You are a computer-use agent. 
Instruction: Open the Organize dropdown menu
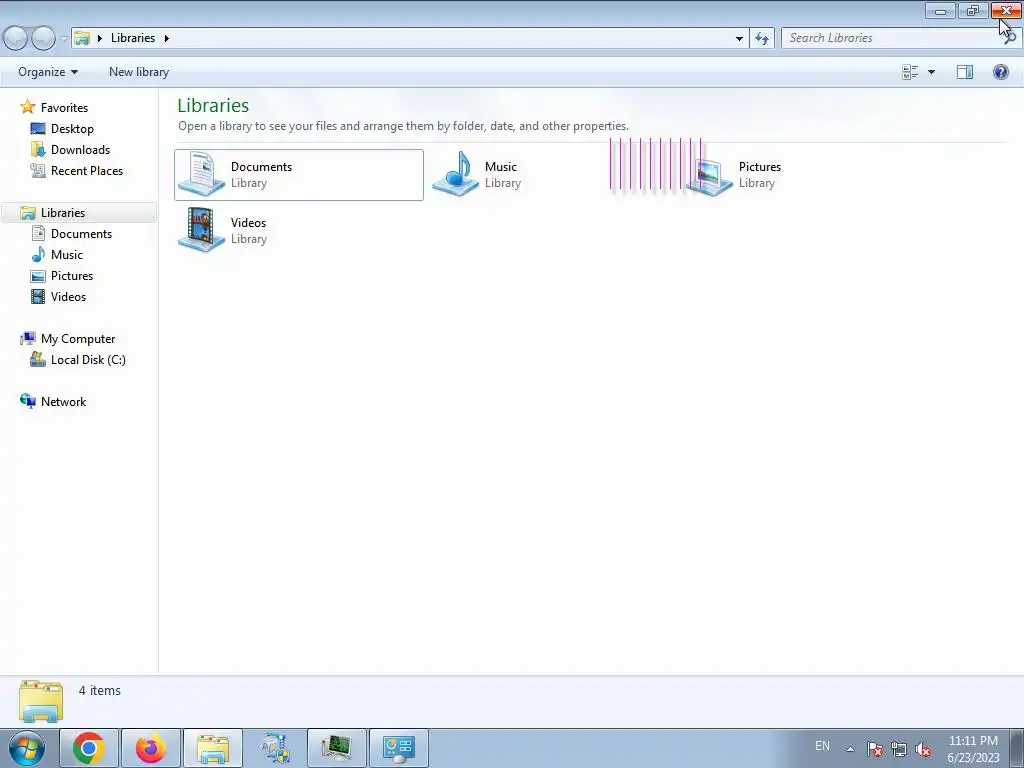tap(48, 72)
